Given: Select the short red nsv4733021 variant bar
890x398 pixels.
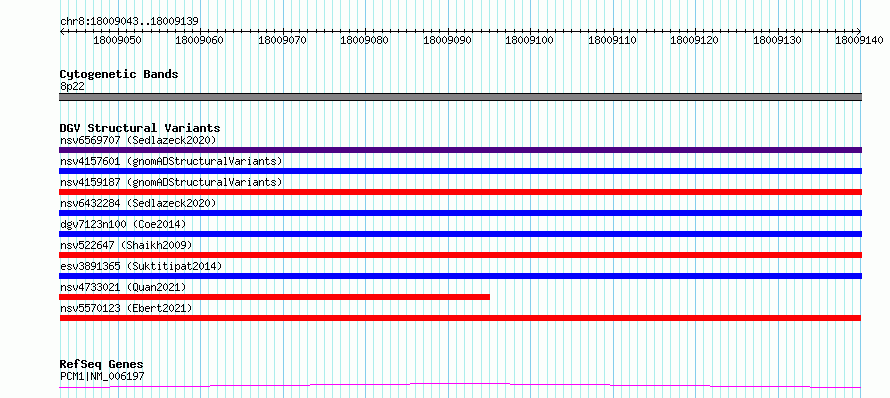Looking at the screenshot, I should [274, 297].
